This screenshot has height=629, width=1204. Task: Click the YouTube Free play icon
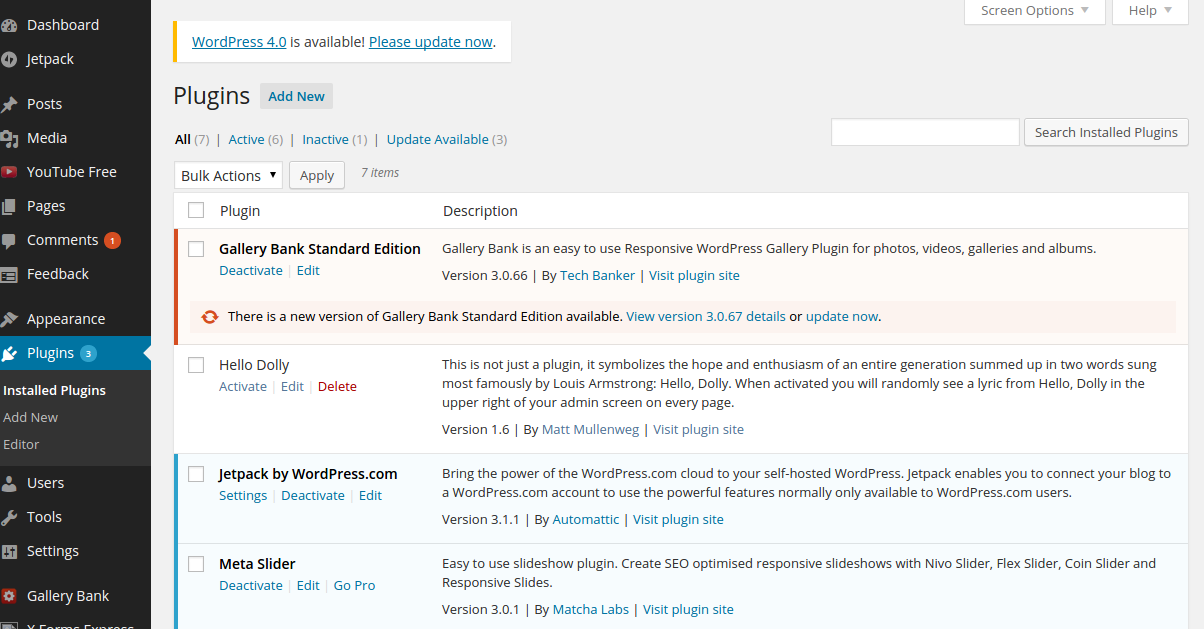point(9,172)
